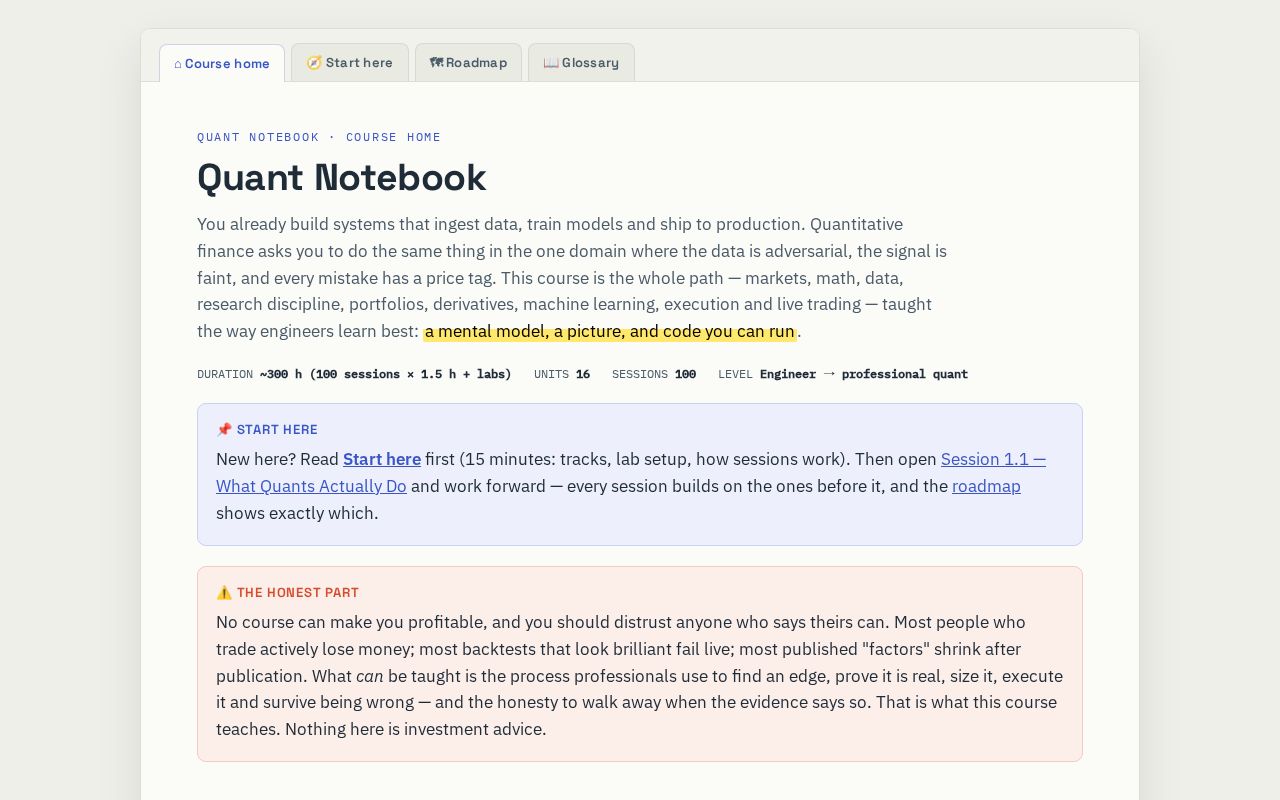This screenshot has height=800, width=1280.
Task: Open the Roadmap tab
Action: click(468, 62)
